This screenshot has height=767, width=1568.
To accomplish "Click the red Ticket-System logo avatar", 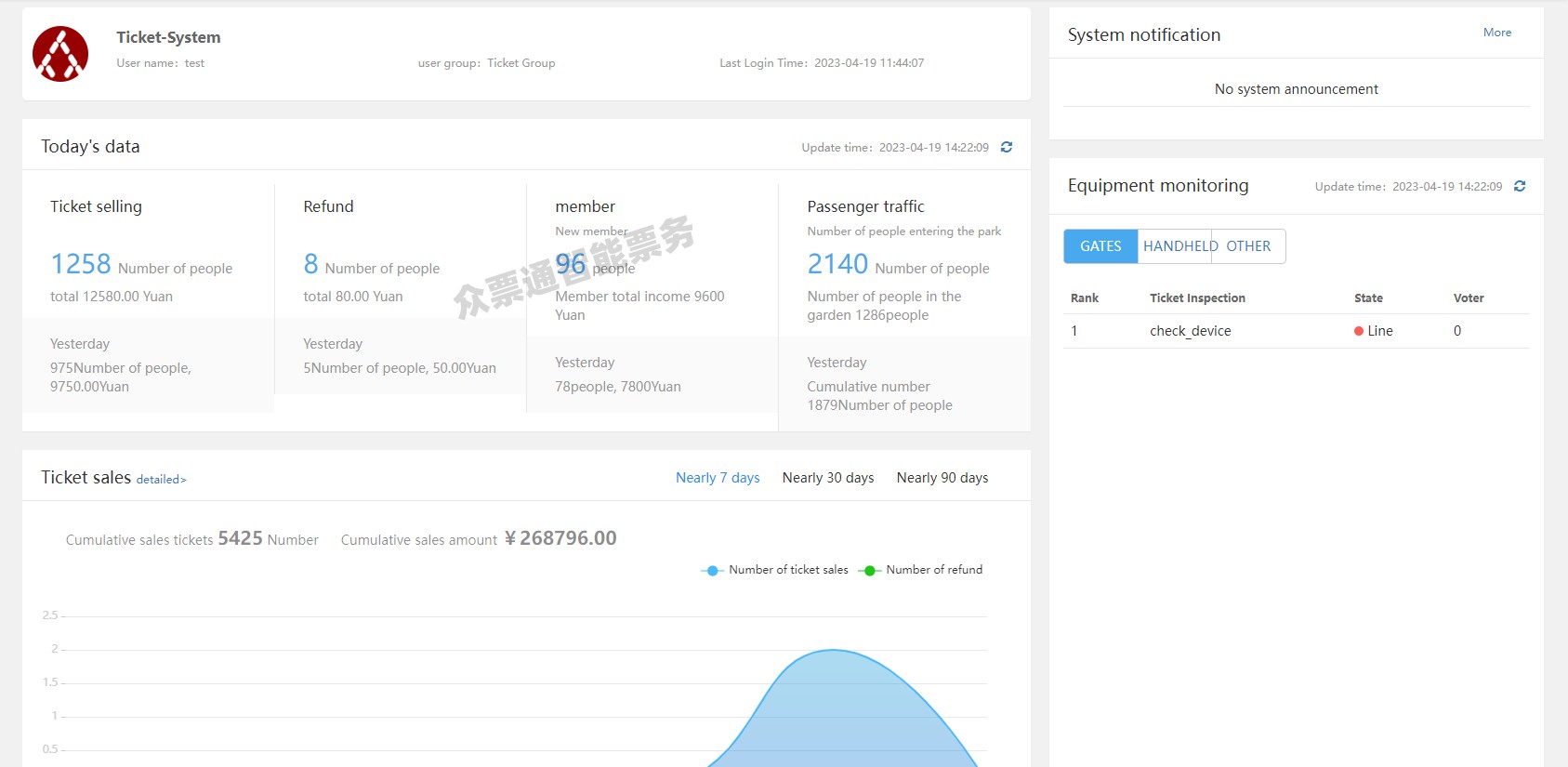I will [60, 54].
